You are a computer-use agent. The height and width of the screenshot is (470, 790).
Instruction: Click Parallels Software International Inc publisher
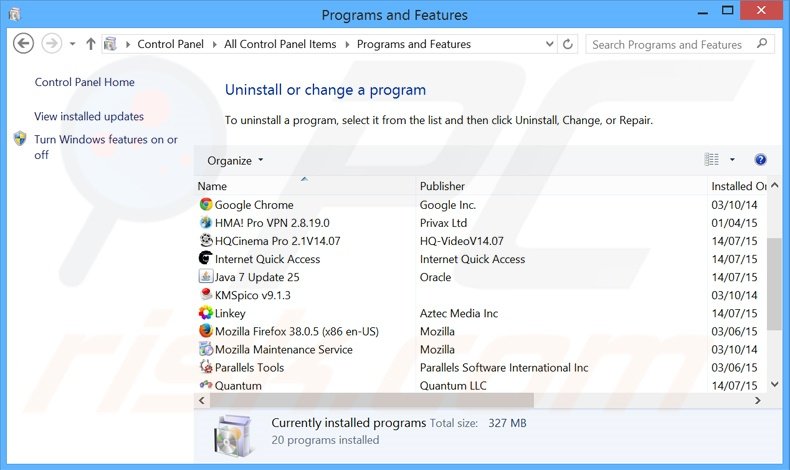click(x=504, y=368)
